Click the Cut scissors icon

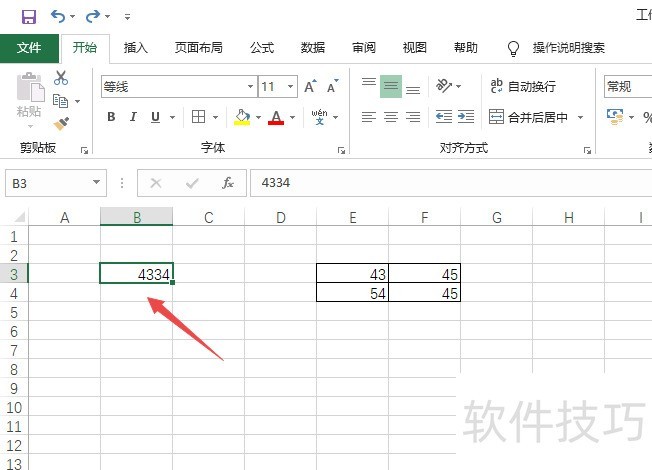click(x=61, y=77)
